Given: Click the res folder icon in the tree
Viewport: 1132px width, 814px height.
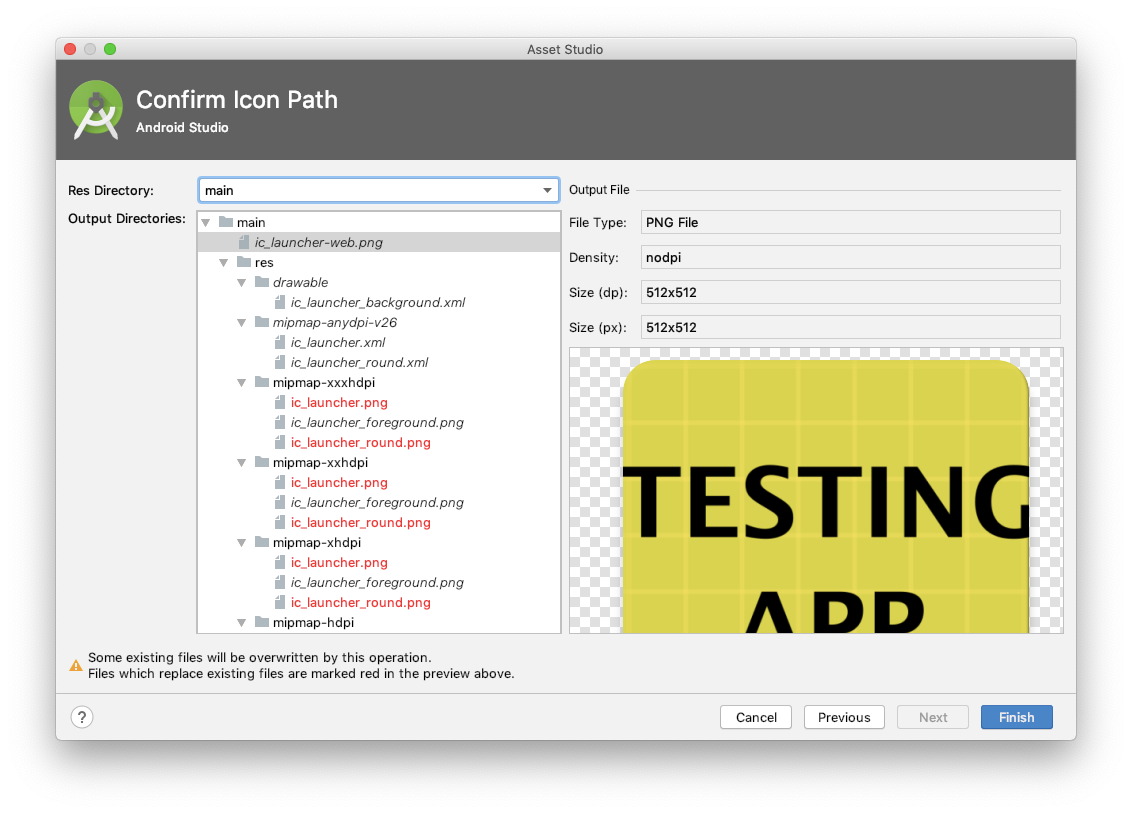Looking at the screenshot, I should [x=245, y=262].
